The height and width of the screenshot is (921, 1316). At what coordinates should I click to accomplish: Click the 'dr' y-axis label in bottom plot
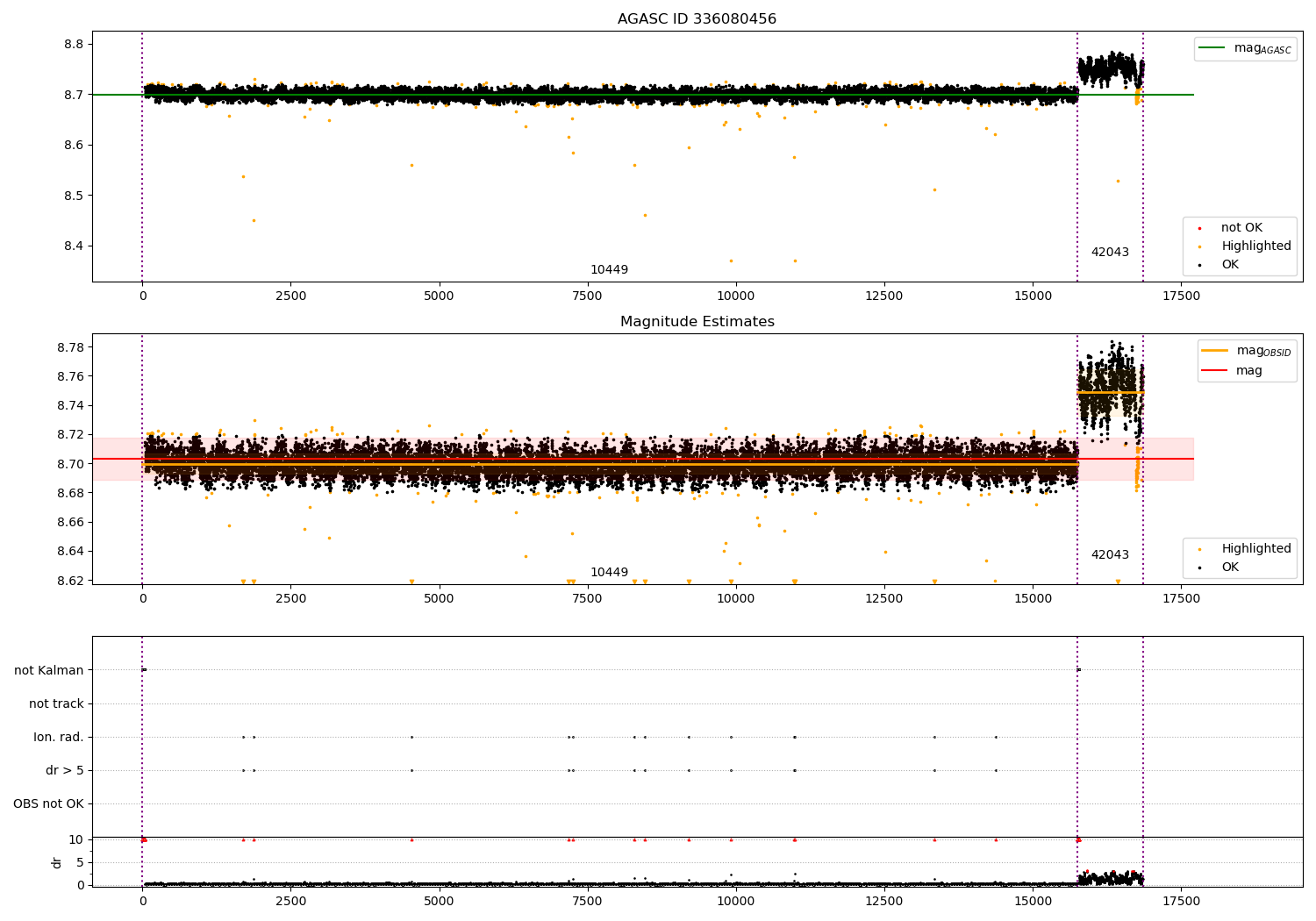point(57,863)
